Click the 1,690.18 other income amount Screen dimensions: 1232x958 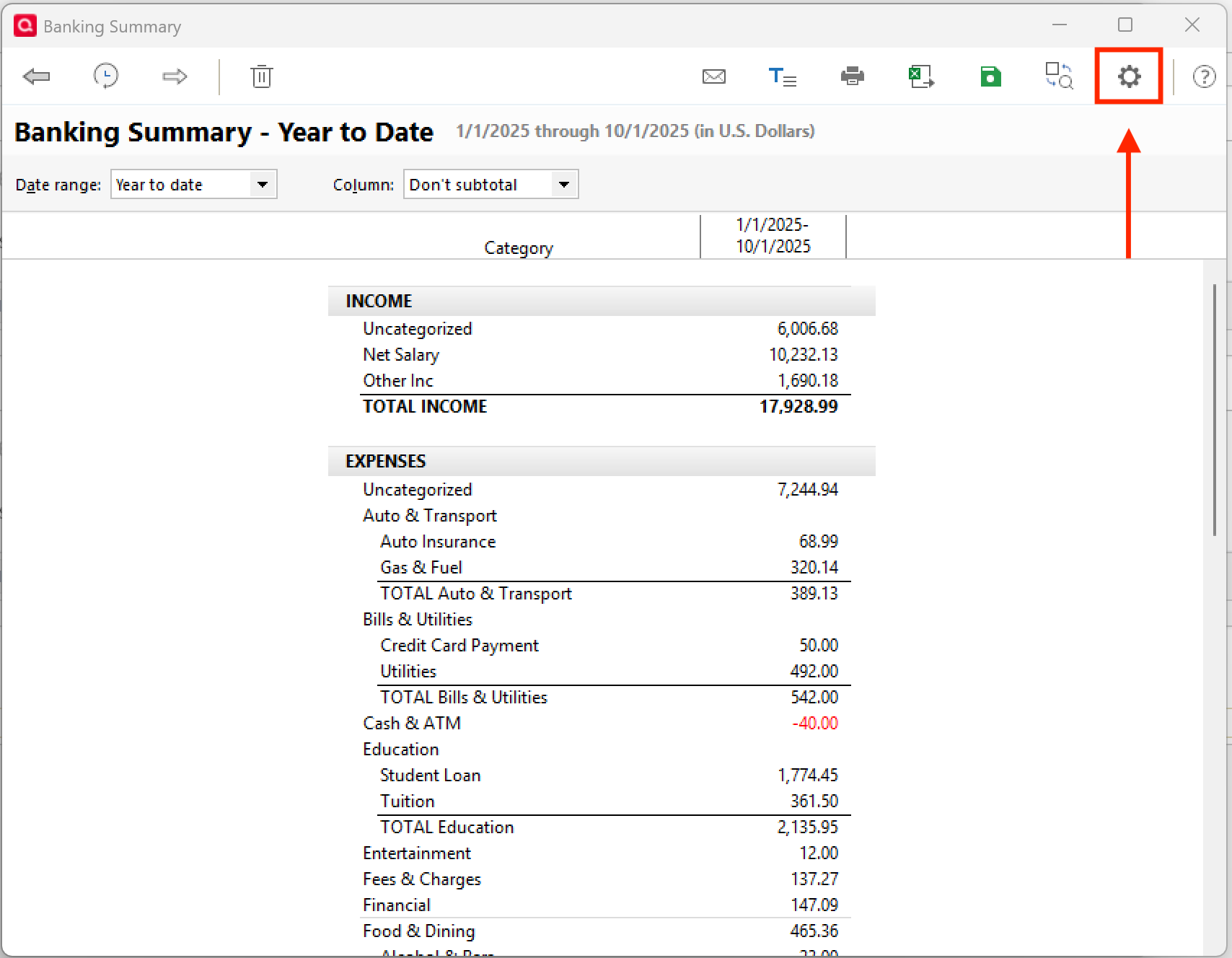click(x=808, y=381)
